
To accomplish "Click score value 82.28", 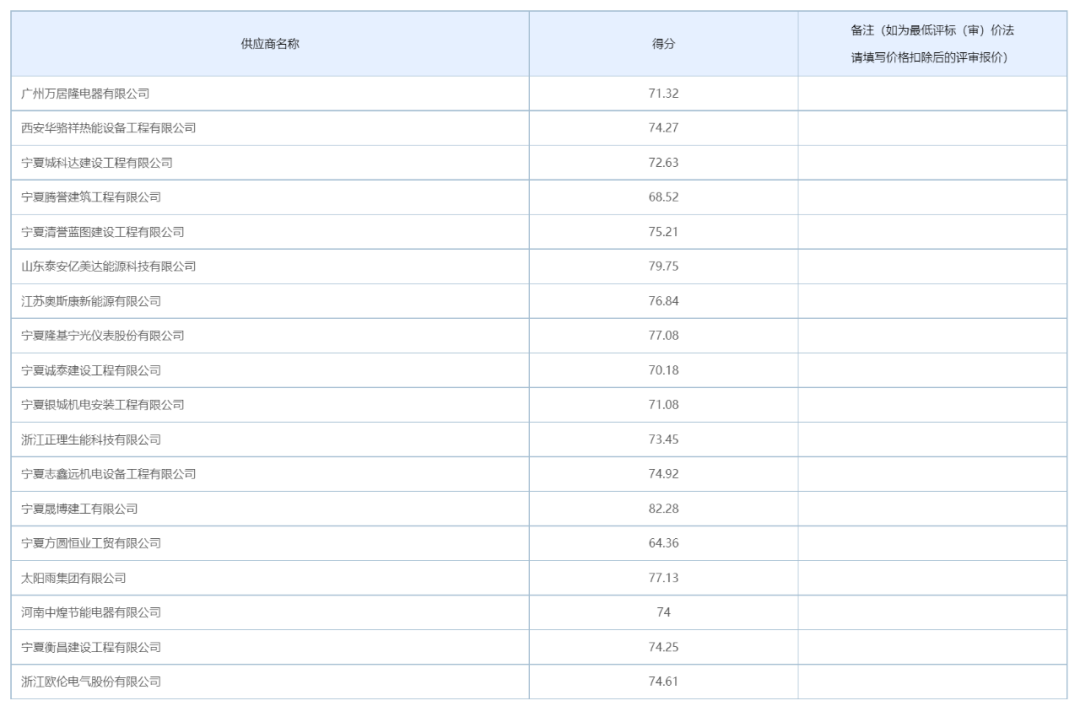I will (x=663, y=509).
